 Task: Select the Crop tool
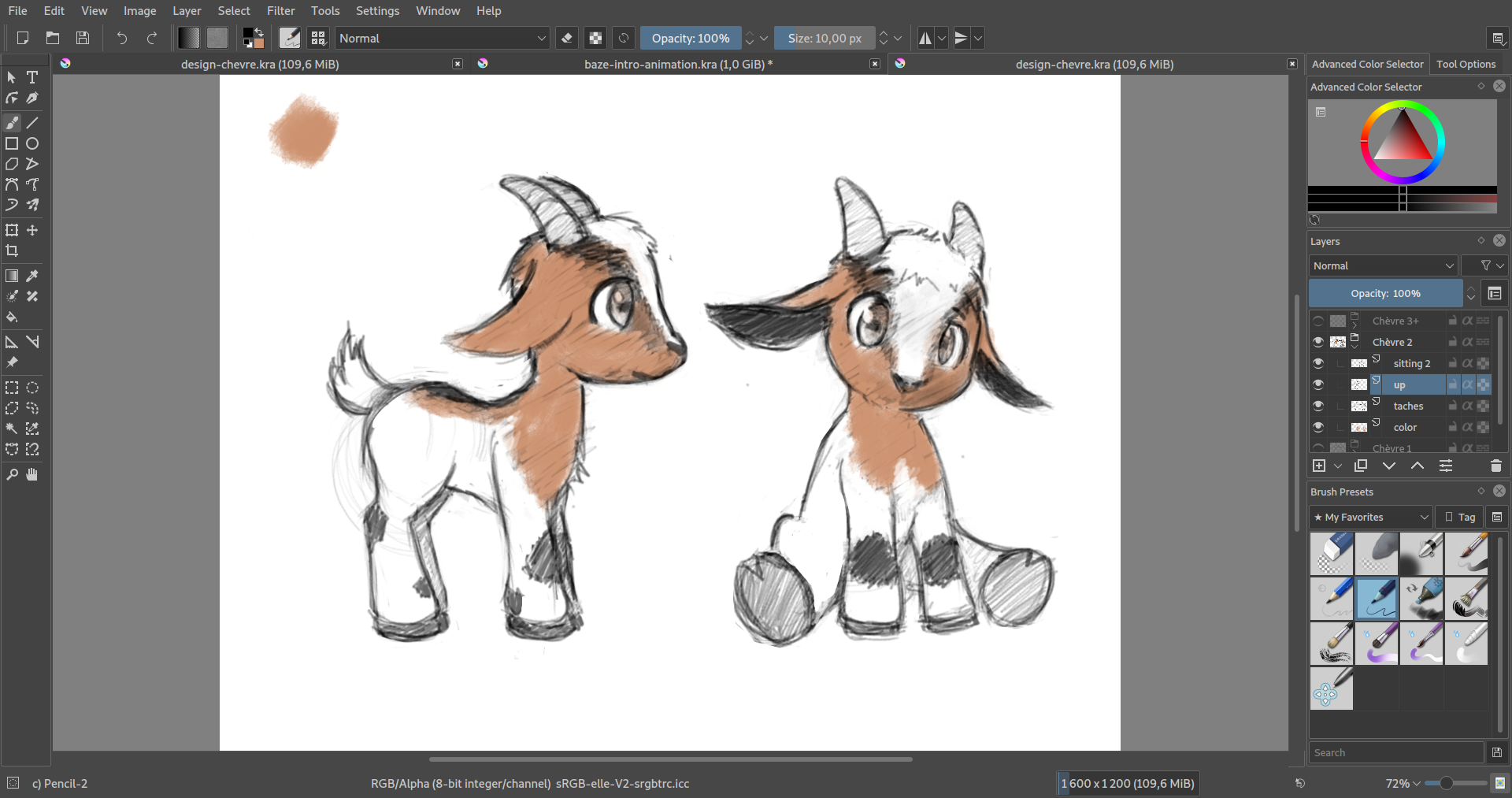pyautogui.click(x=12, y=251)
